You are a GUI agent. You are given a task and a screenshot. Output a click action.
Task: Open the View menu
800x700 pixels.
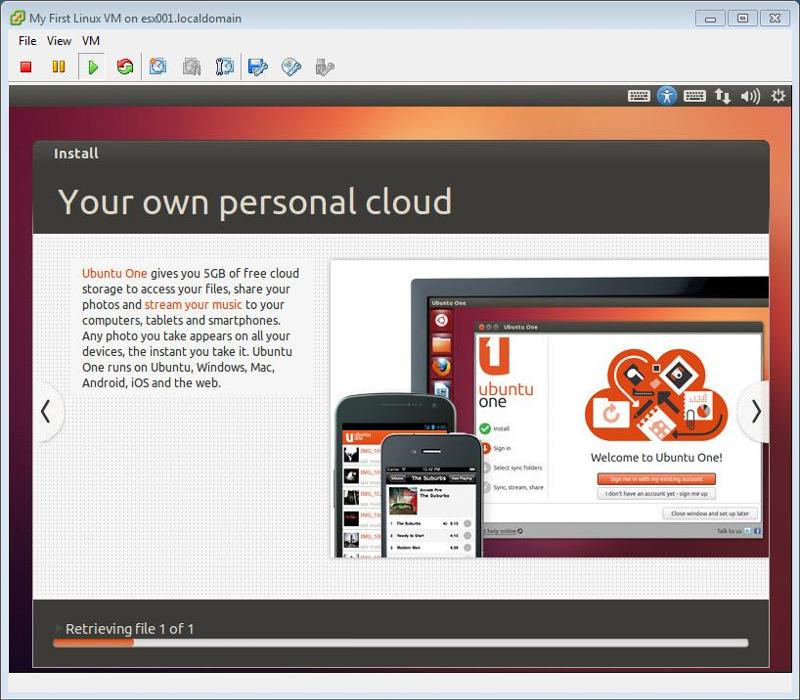click(x=59, y=41)
